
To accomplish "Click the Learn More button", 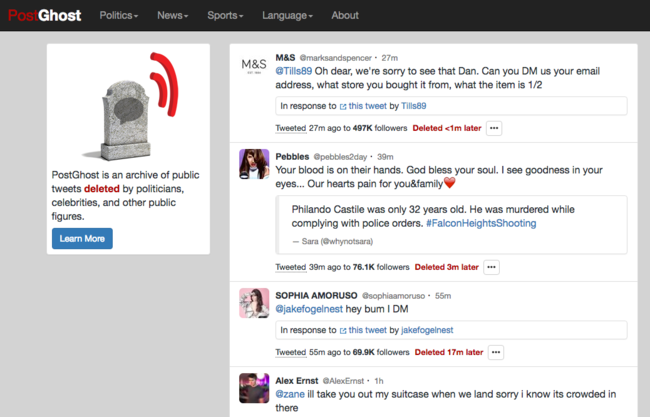I will point(82,238).
